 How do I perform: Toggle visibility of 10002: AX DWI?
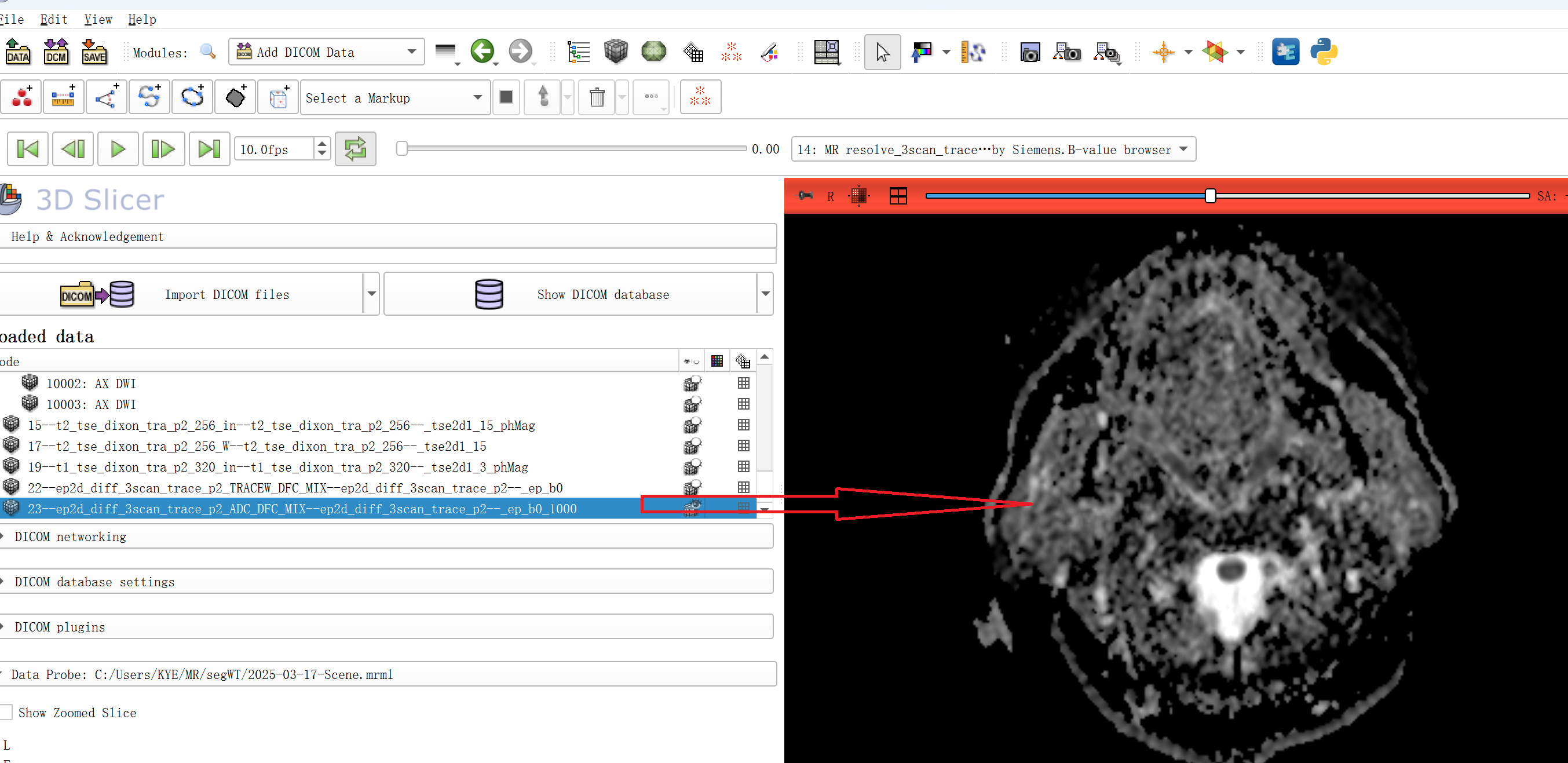coord(692,384)
